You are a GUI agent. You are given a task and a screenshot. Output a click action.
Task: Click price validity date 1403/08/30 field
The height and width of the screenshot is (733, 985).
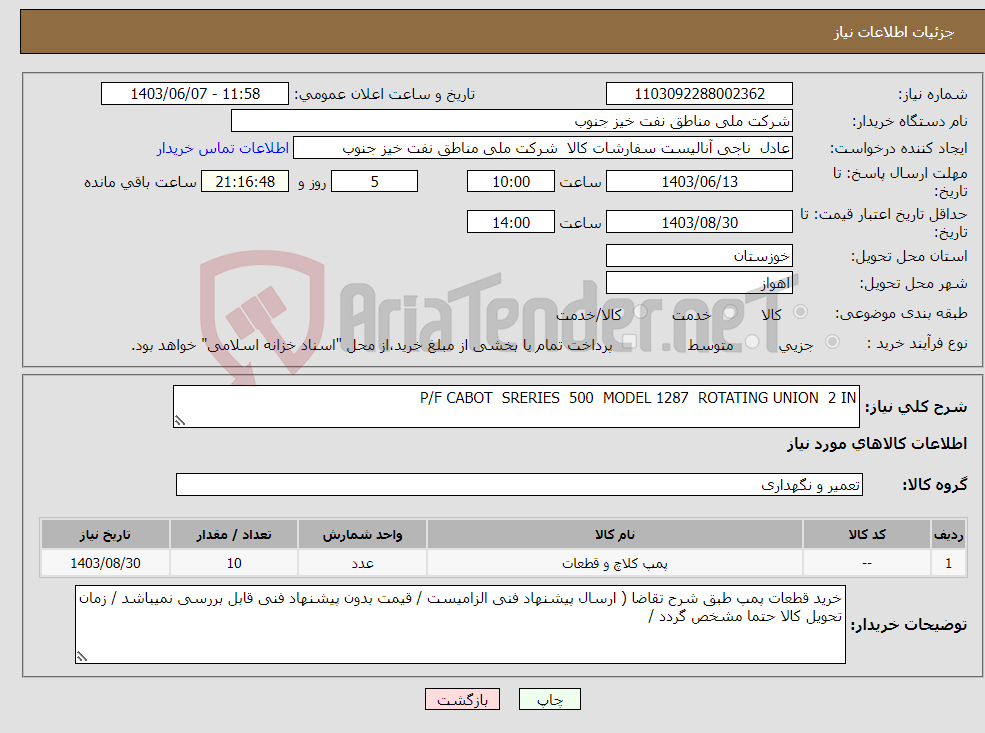point(699,222)
